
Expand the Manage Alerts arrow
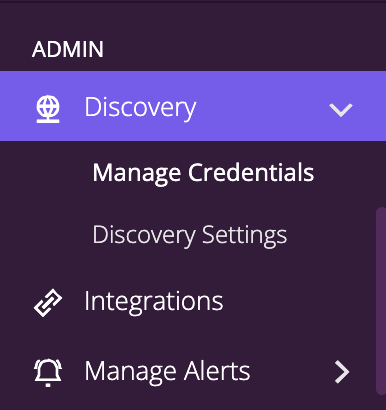(342, 372)
